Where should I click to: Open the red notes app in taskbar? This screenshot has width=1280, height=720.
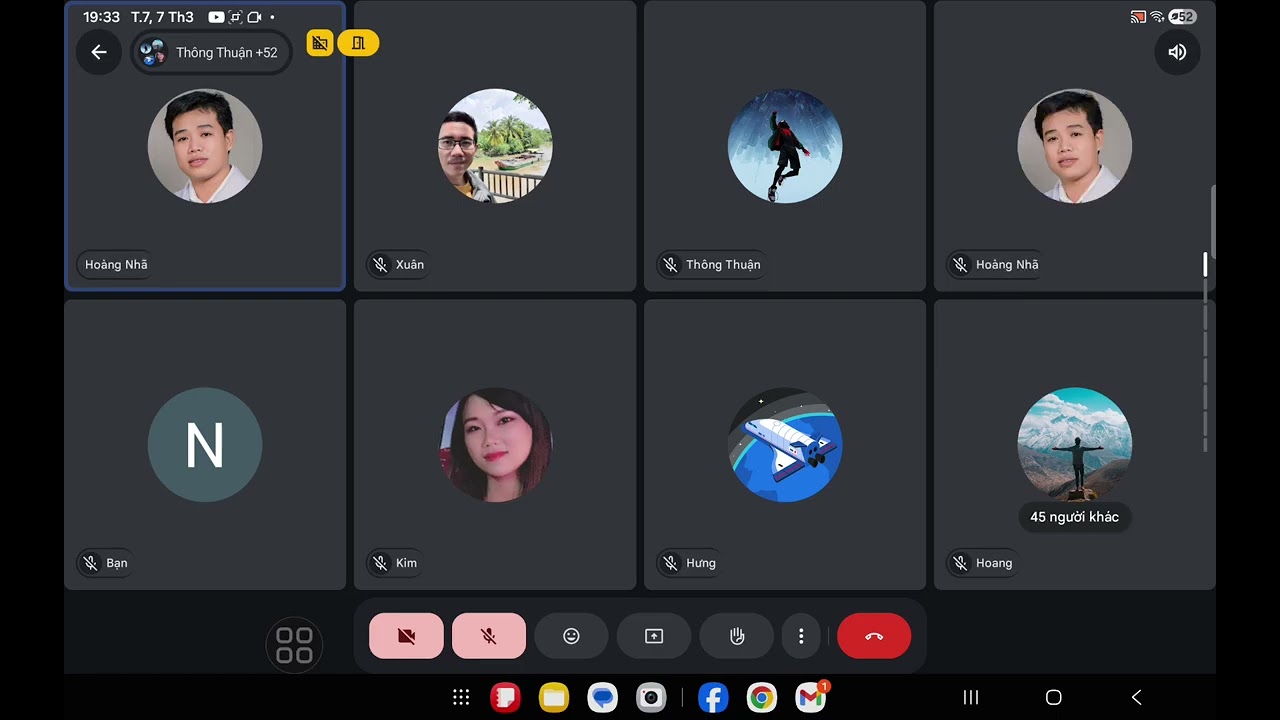pos(505,697)
